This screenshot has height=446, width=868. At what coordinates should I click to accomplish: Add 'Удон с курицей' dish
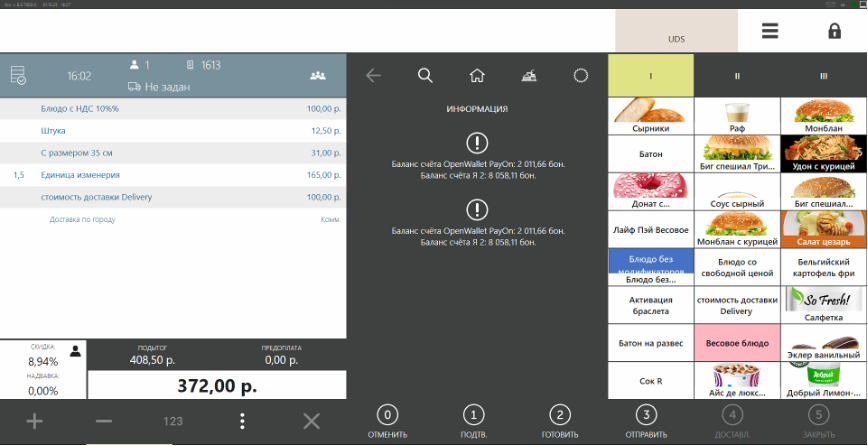pyautogui.click(x=824, y=154)
